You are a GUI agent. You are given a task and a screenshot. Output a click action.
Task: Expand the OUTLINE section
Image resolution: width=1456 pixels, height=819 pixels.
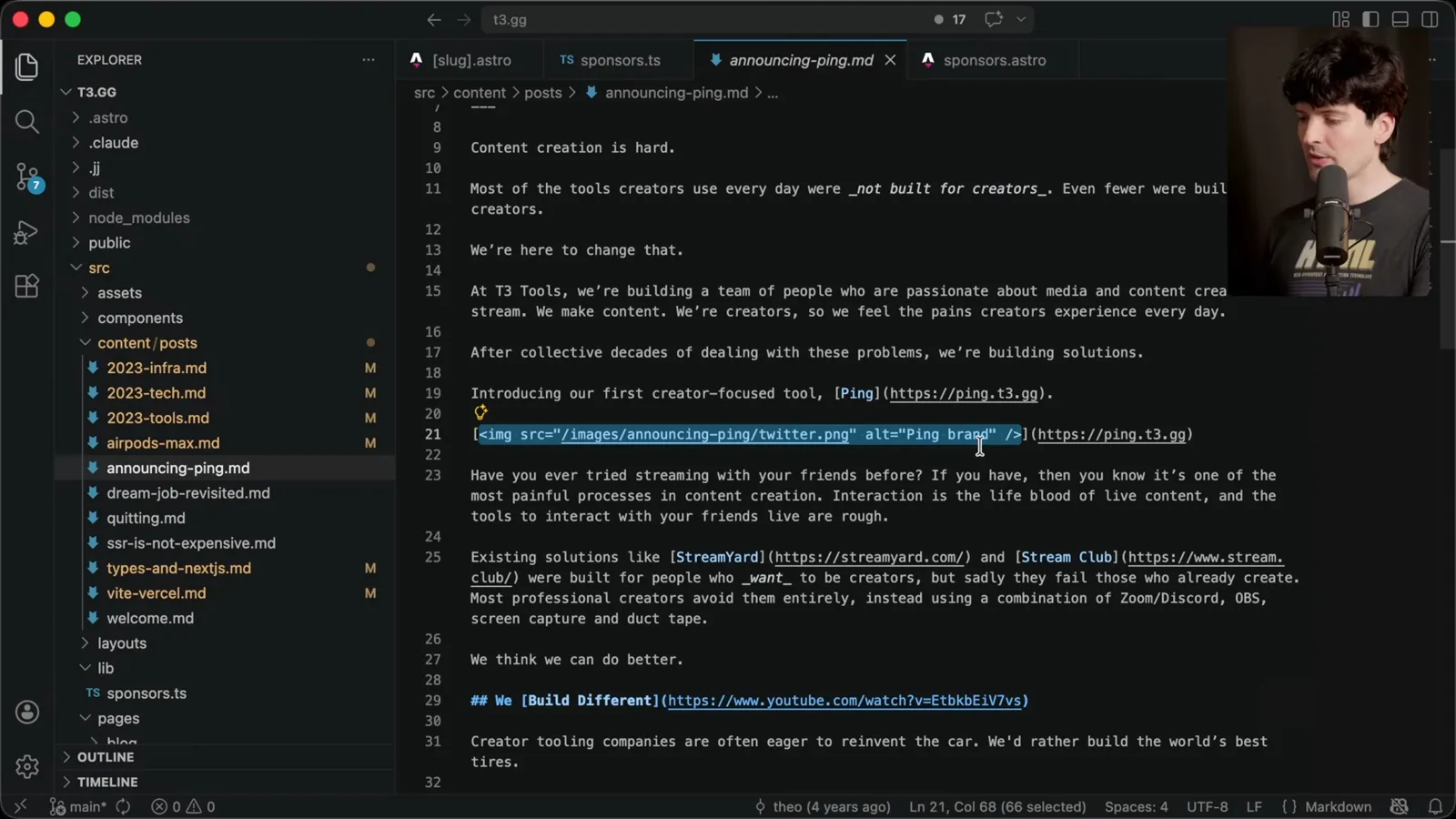(x=105, y=757)
